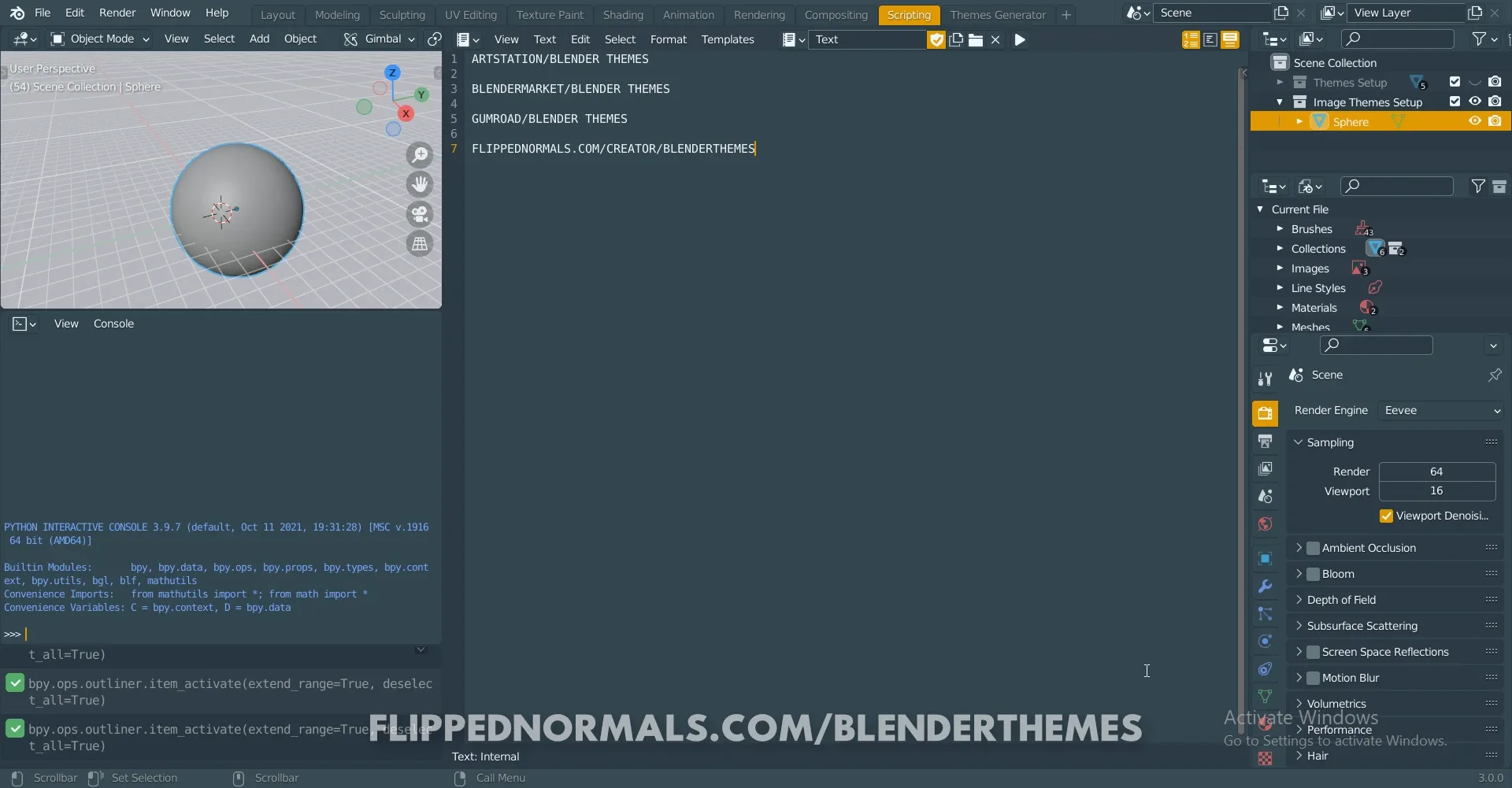Image resolution: width=1512 pixels, height=788 pixels.
Task: Open the File menu
Action: pyautogui.click(x=43, y=13)
